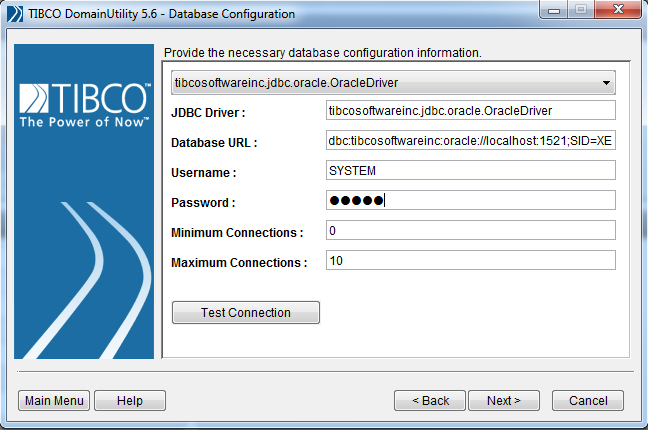Click the 'Minimum Connections :' label
The image size is (648, 430).
click(x=237, y=233)
